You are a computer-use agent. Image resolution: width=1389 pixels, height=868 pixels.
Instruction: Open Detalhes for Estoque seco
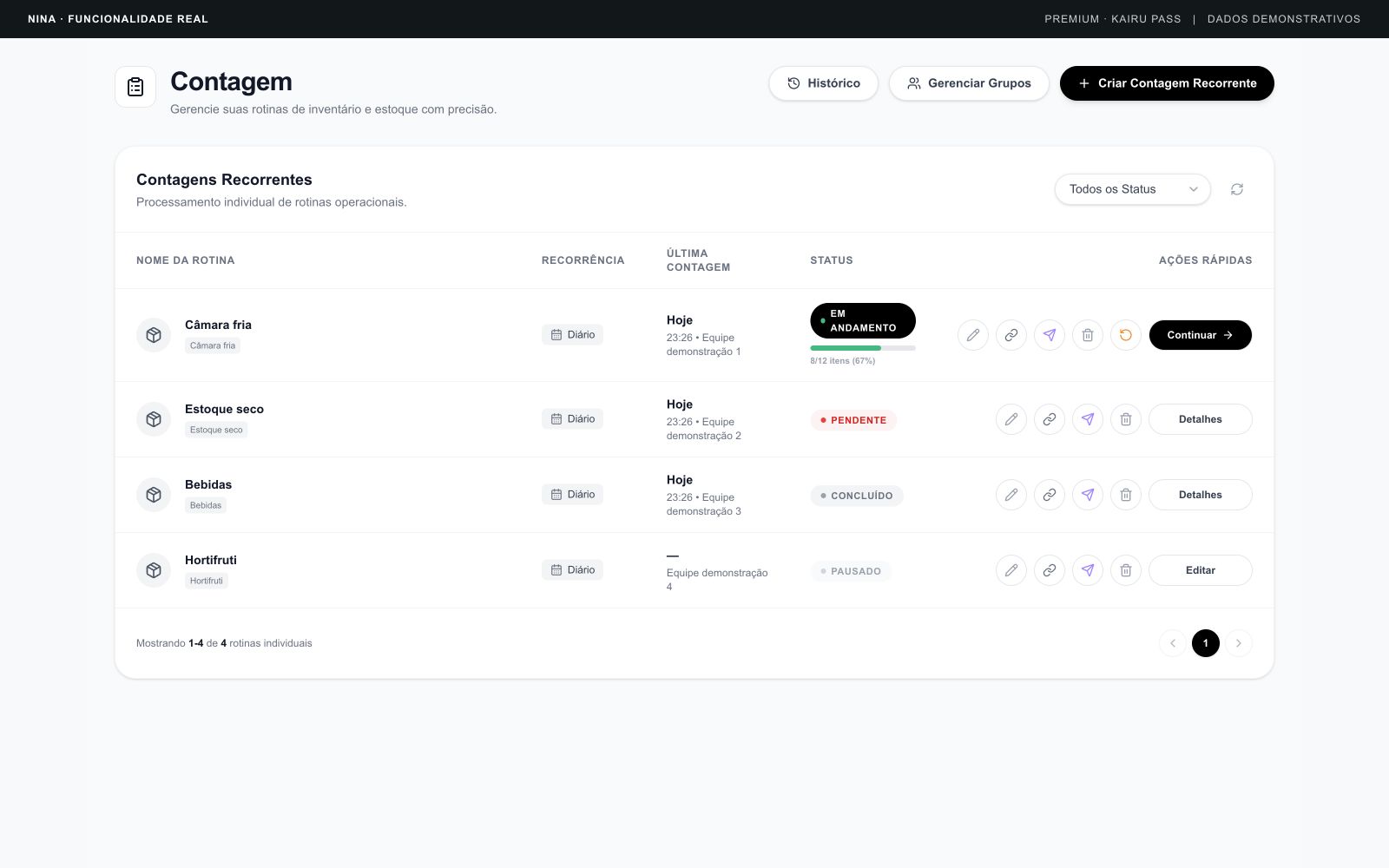click(x=1201, y=419)
